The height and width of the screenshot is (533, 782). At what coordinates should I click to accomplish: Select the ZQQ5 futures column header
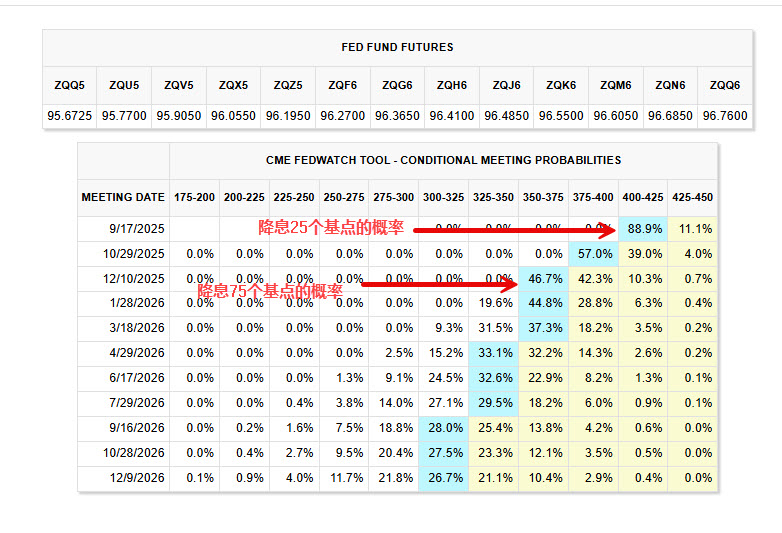point(69,85)
